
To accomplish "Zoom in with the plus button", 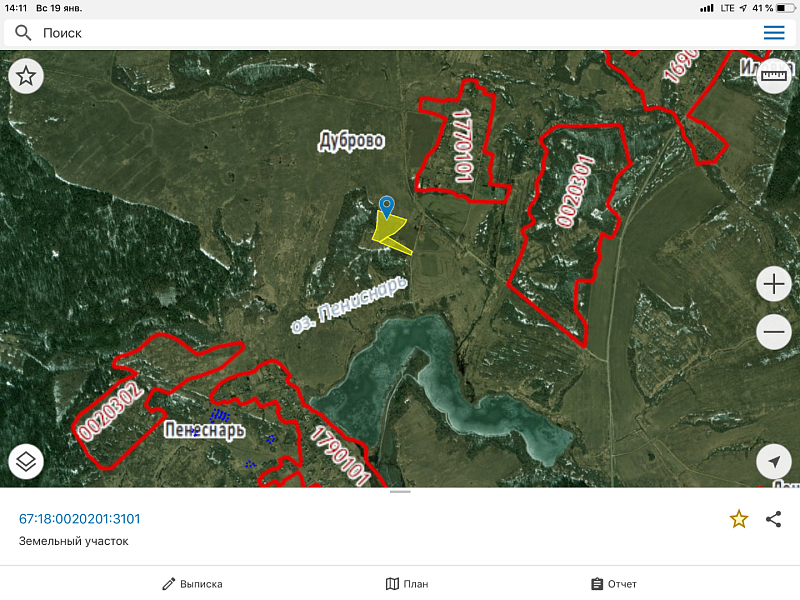I will tap(774, 284).
